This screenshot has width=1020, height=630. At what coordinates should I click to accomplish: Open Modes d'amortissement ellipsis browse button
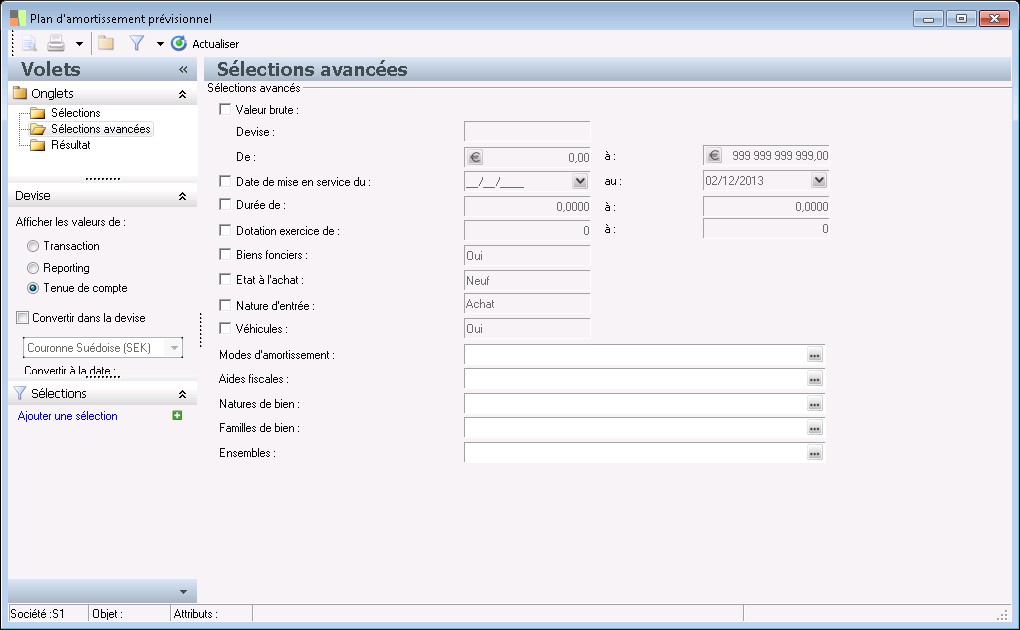click(814, 355)
